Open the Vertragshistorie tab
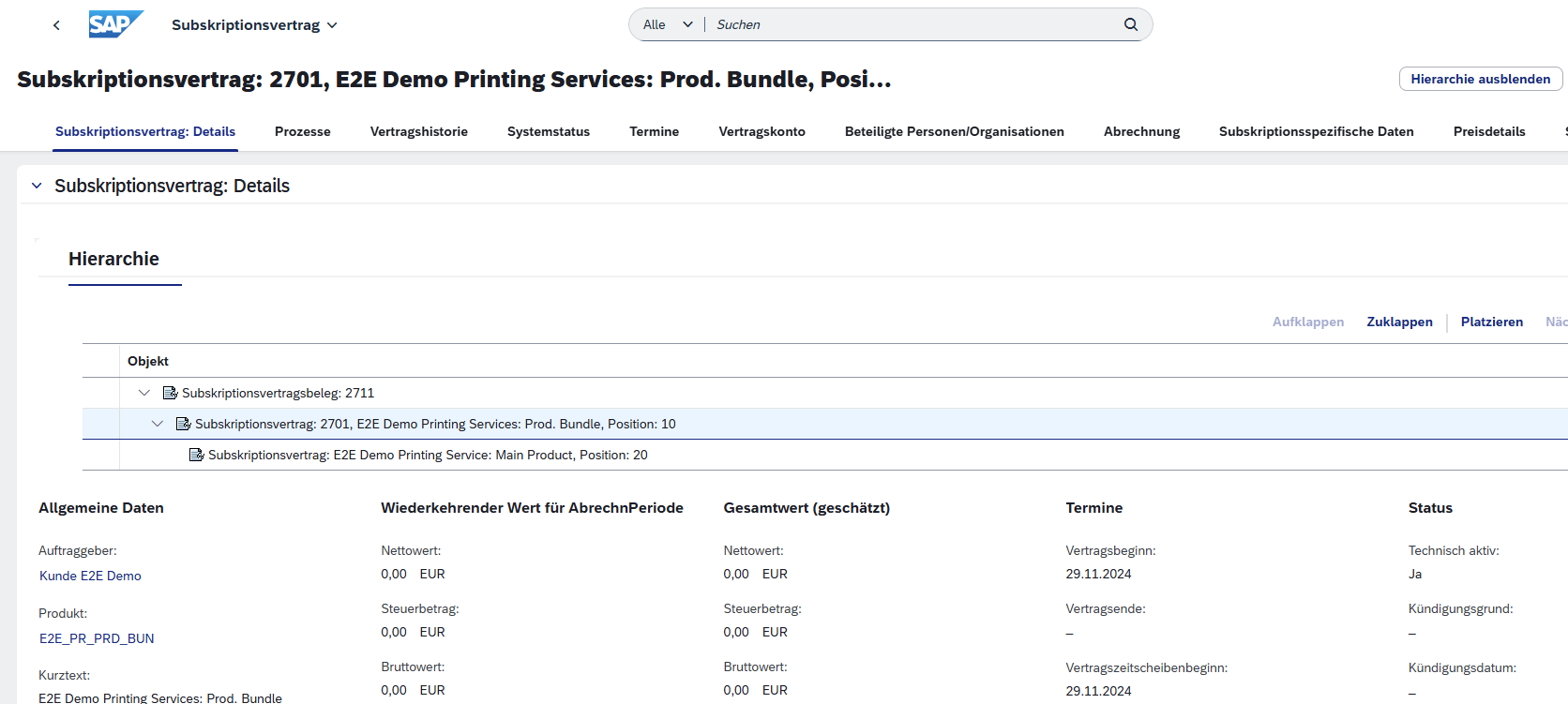 click(x=418, y=131)
